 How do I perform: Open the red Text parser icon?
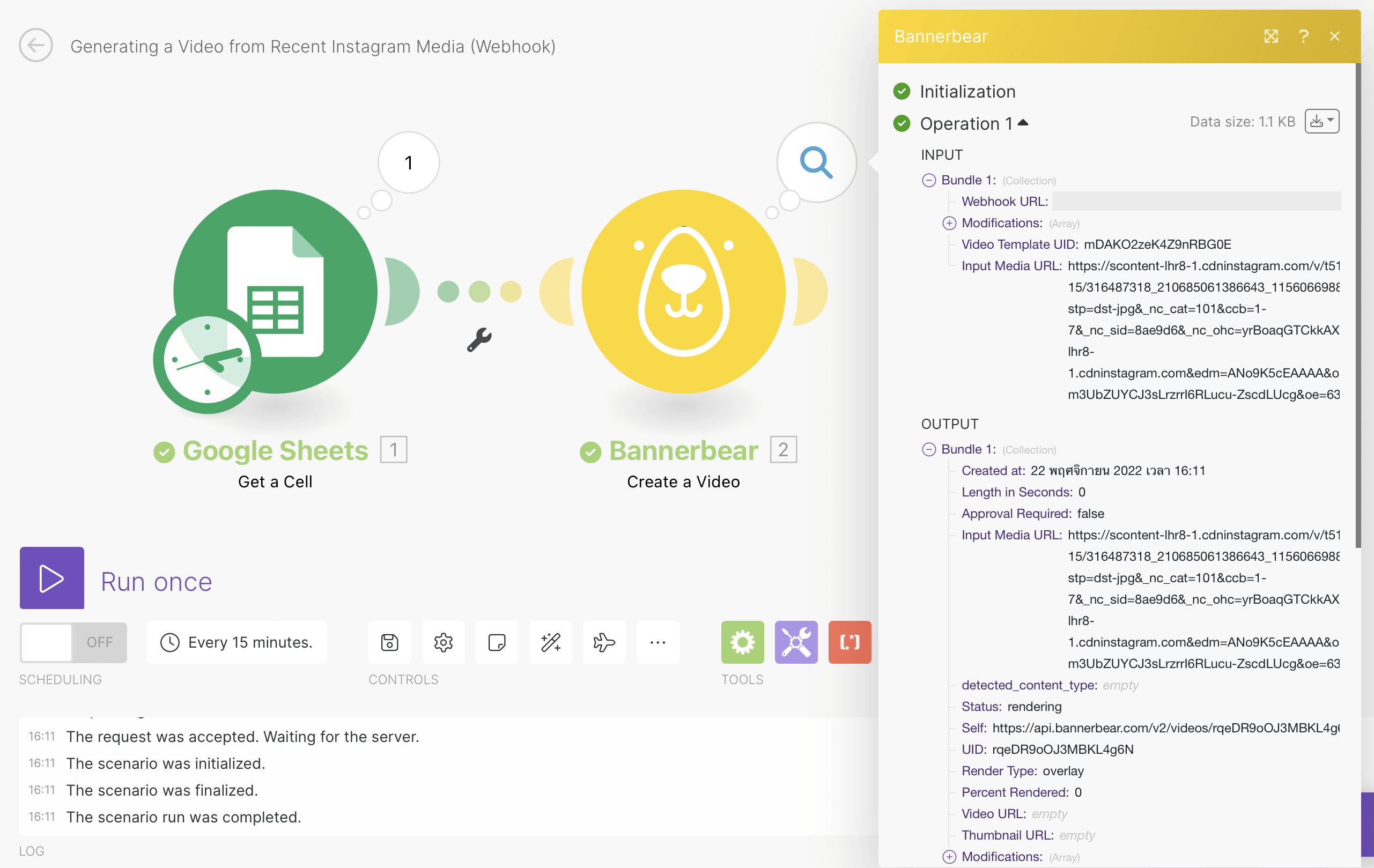point(849,642)
